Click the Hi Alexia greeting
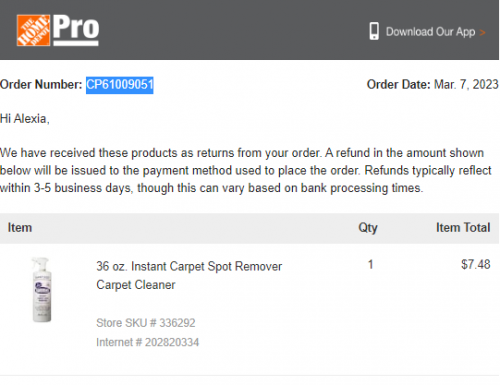 point(25,119)
